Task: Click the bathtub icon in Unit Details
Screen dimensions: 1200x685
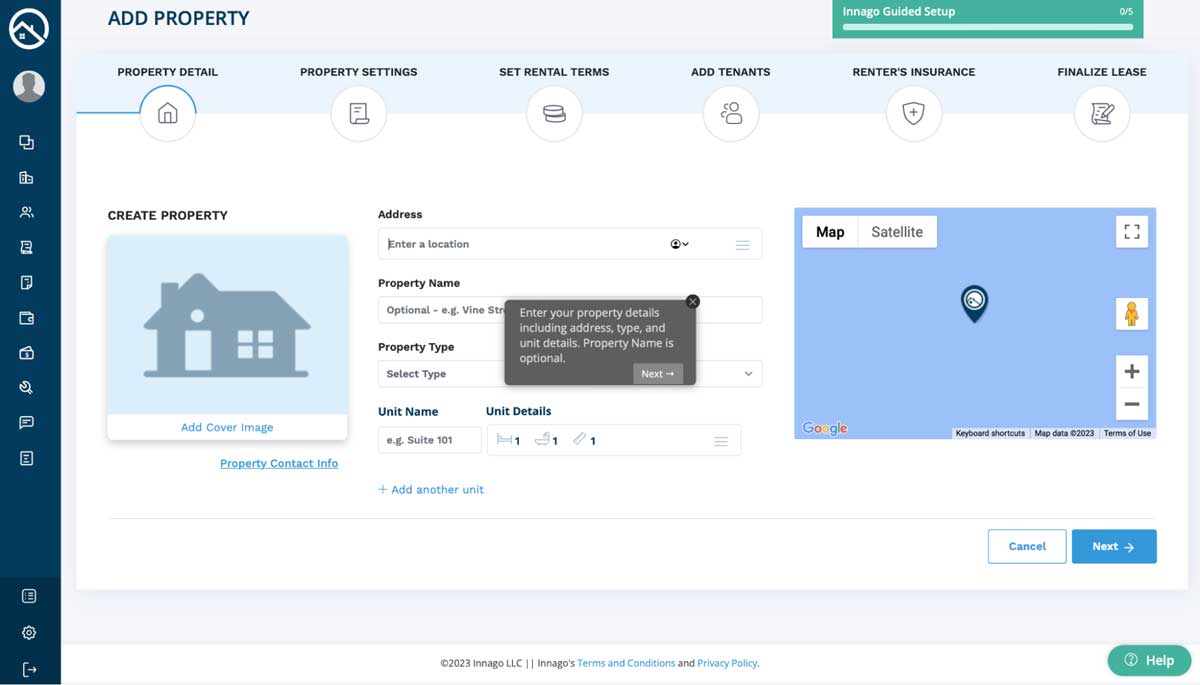Action: pyautogui.click(x=545, y=439)
